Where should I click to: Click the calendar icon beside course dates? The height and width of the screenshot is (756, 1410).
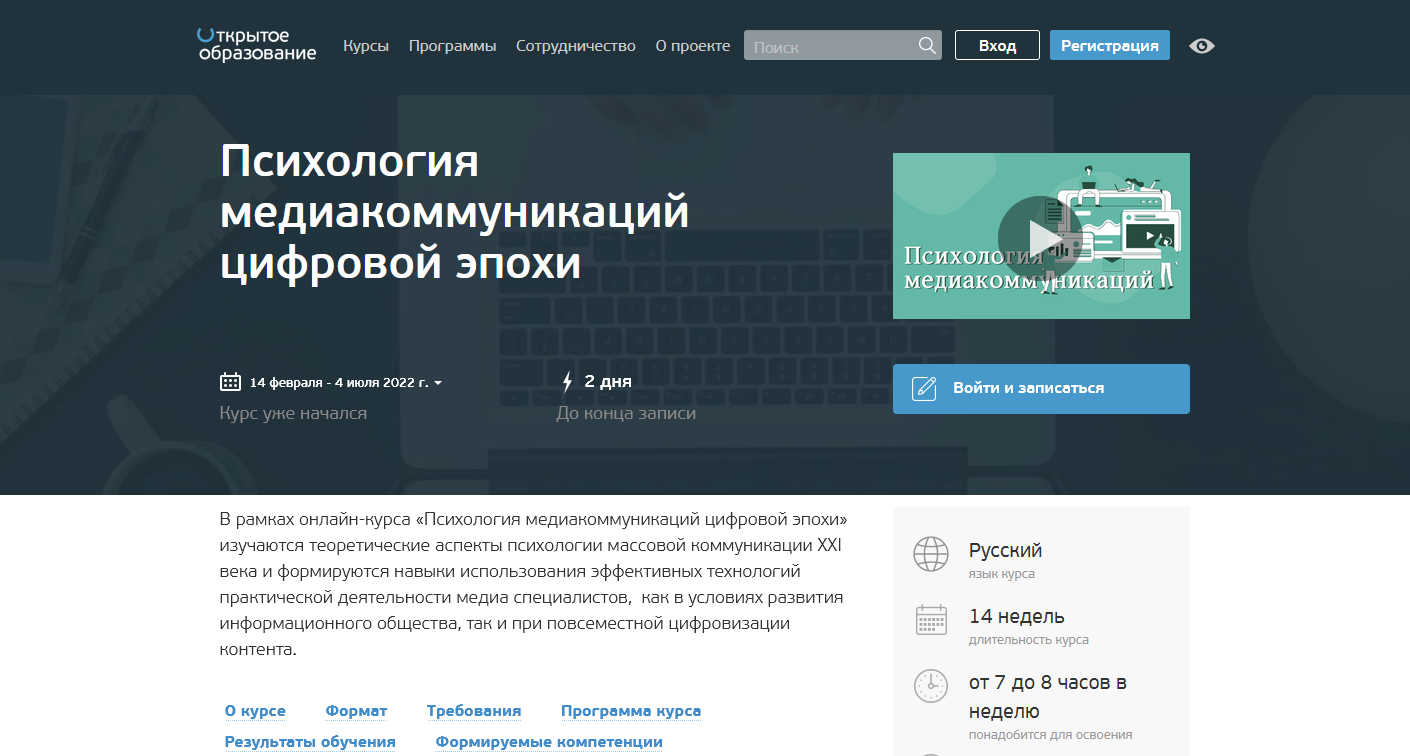[230, 380]
